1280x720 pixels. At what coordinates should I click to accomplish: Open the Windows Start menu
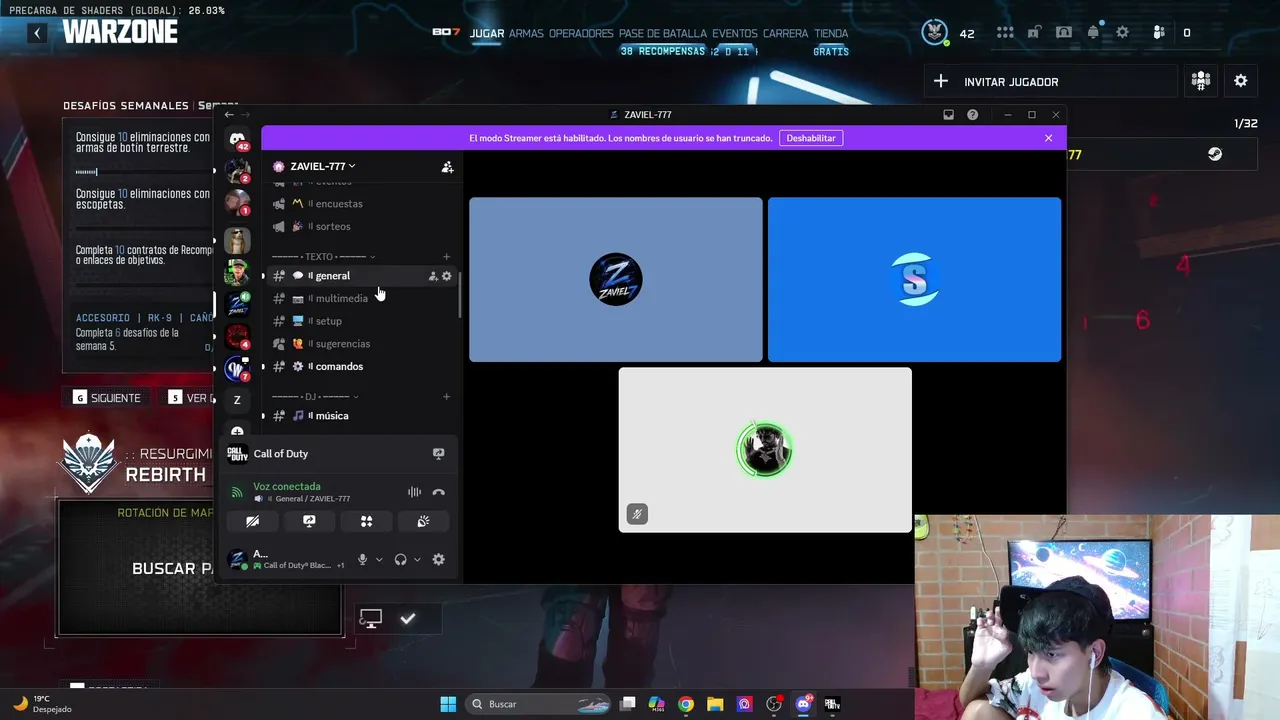click(x=448, y=704)
